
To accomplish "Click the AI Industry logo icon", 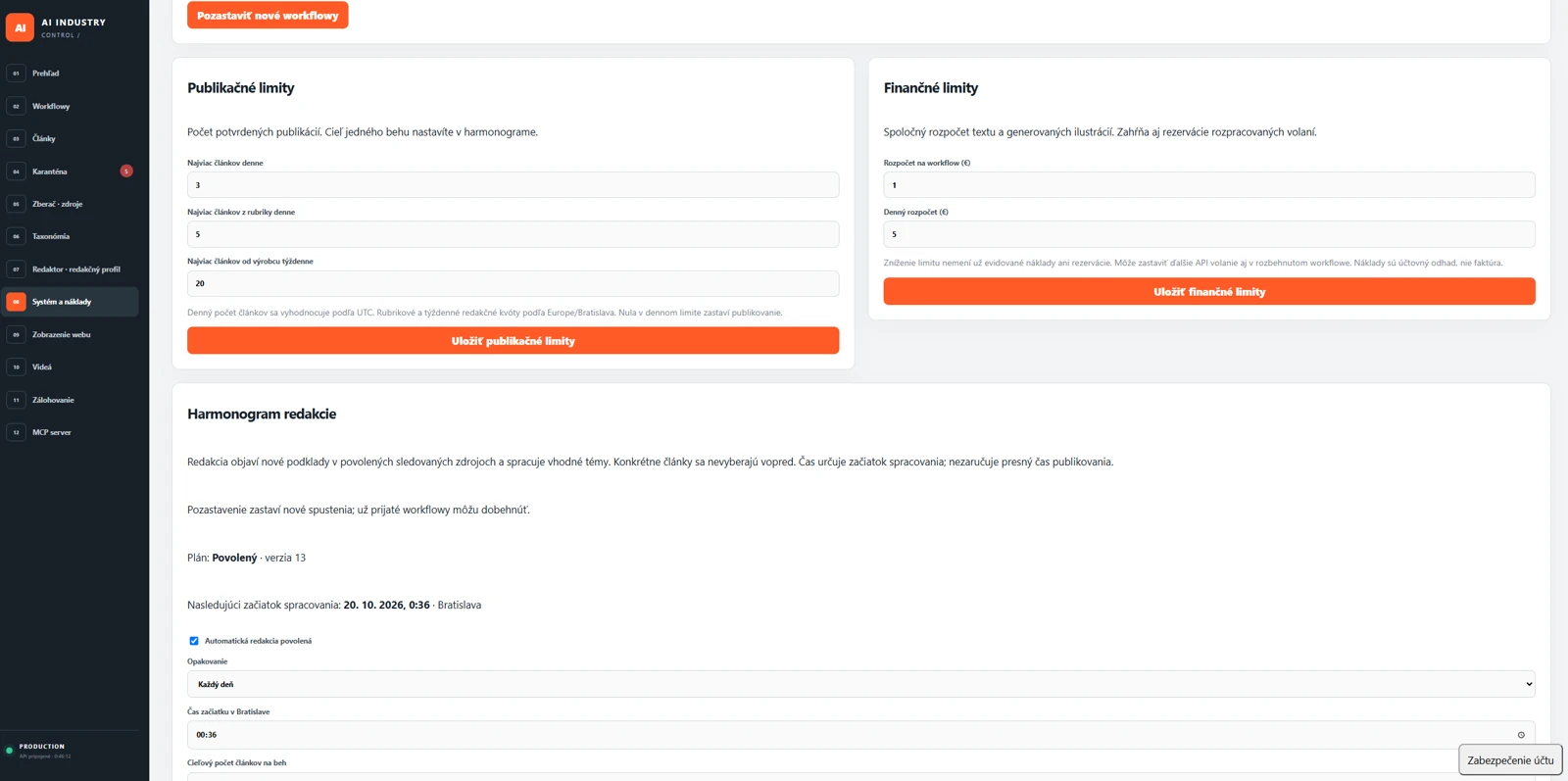I will pos(20,27).
